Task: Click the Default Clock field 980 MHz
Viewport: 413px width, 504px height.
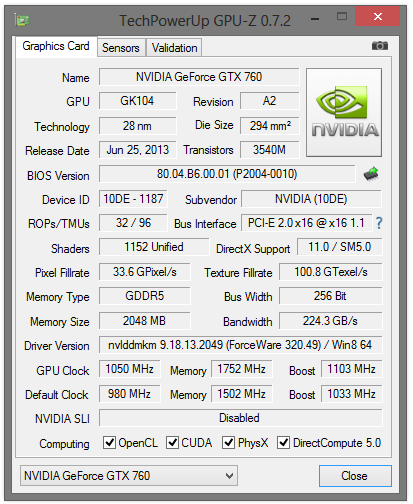Action: 129,394
